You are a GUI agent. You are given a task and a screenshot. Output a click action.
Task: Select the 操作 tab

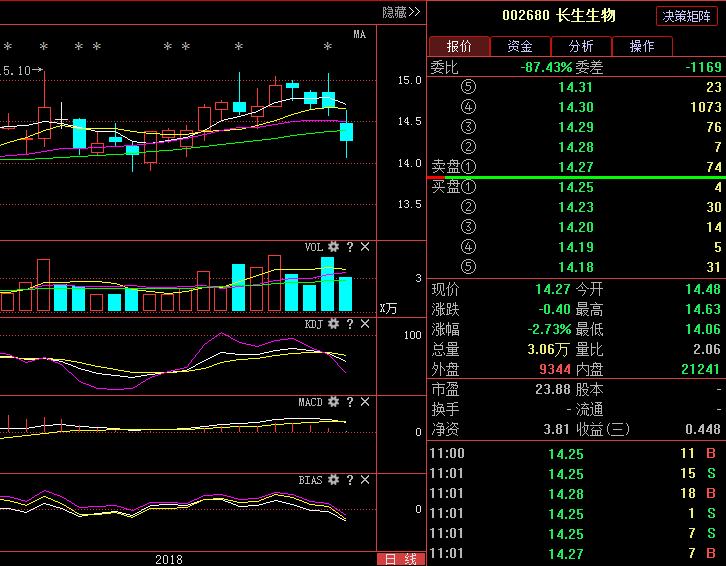tap(642, 46)
